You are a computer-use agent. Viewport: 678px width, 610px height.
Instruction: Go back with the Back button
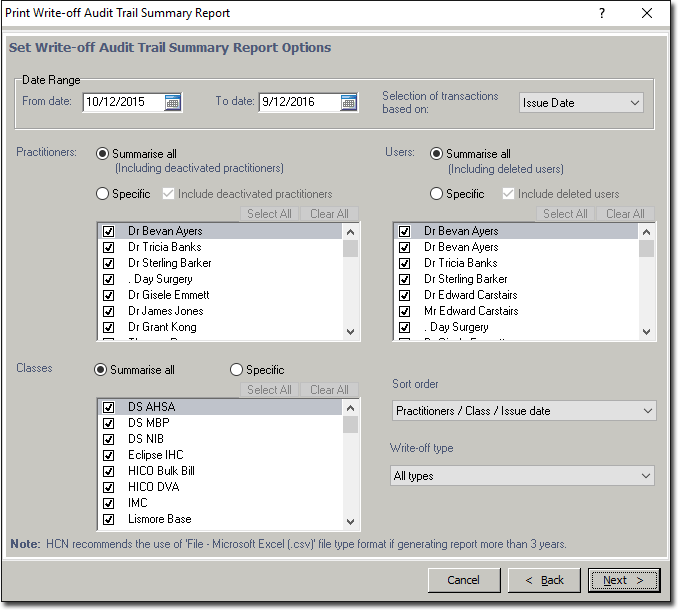coord(544,580)
